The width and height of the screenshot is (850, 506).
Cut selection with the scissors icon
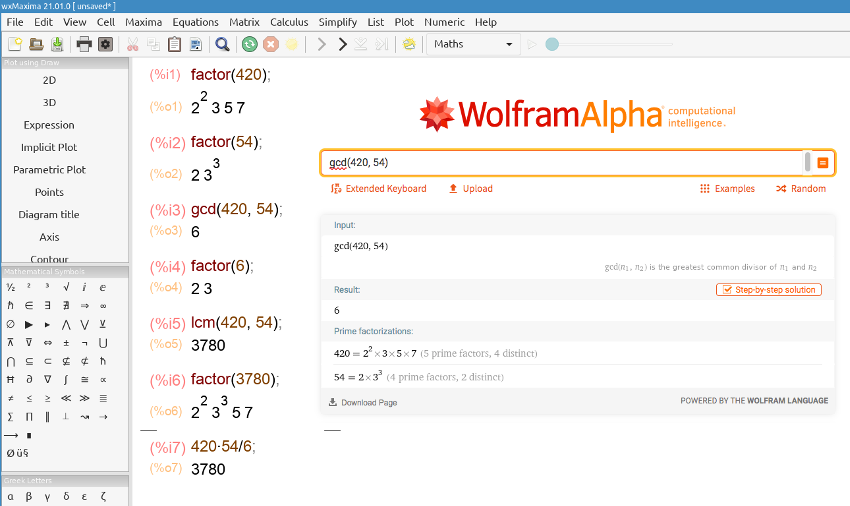(x=132, y=44)
